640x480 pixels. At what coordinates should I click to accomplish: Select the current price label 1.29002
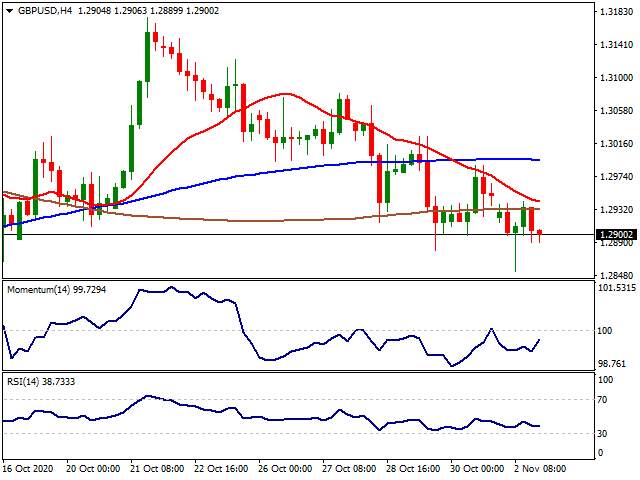(x=616, y=235)
